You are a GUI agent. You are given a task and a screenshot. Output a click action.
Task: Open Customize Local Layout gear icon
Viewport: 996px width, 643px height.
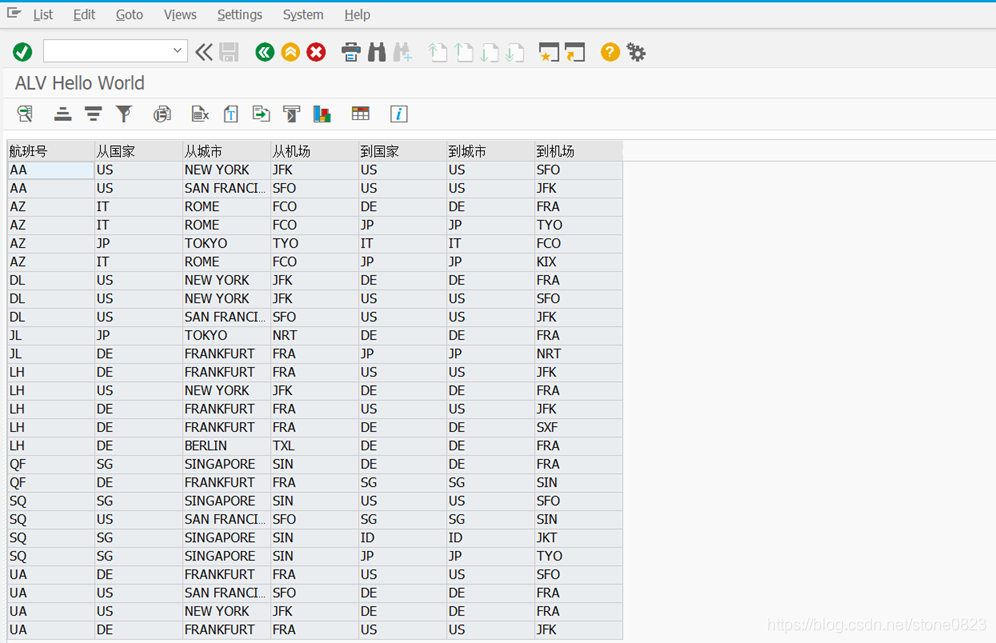(x=636, y=51)
